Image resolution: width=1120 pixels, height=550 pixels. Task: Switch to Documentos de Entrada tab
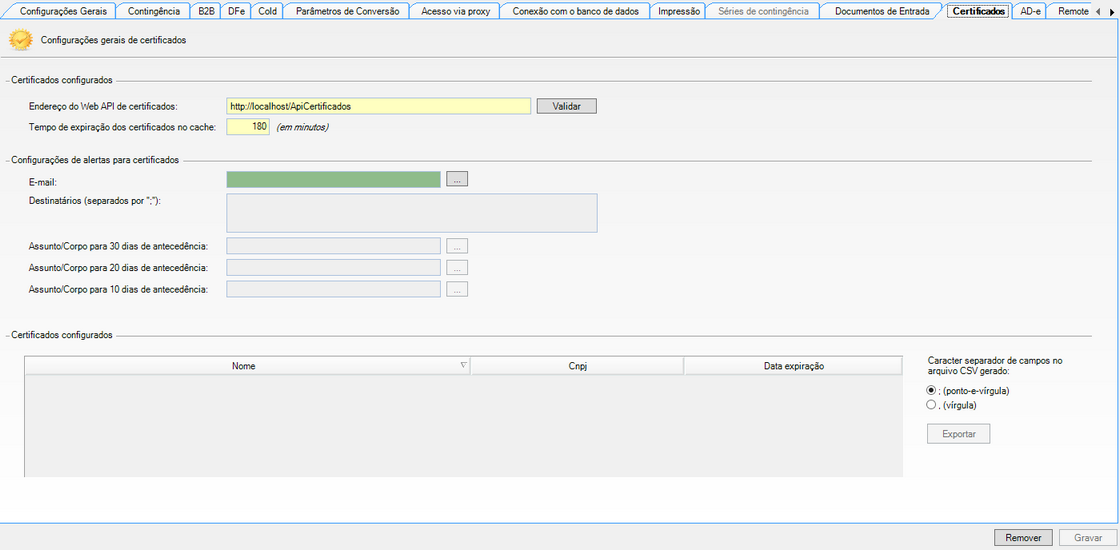tap(881, 11)
